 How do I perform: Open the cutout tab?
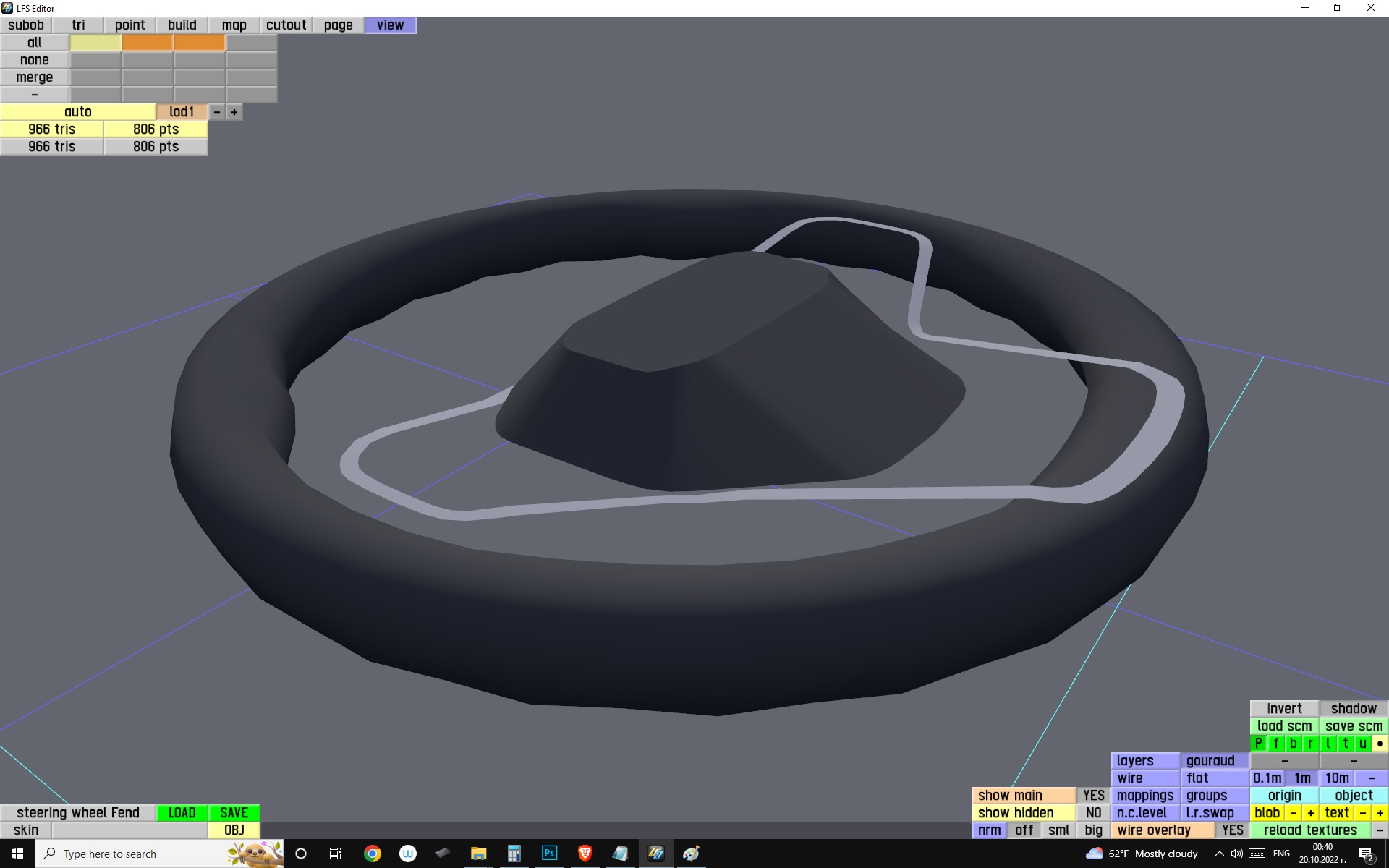pyautogui.click(x=286, y=25)
